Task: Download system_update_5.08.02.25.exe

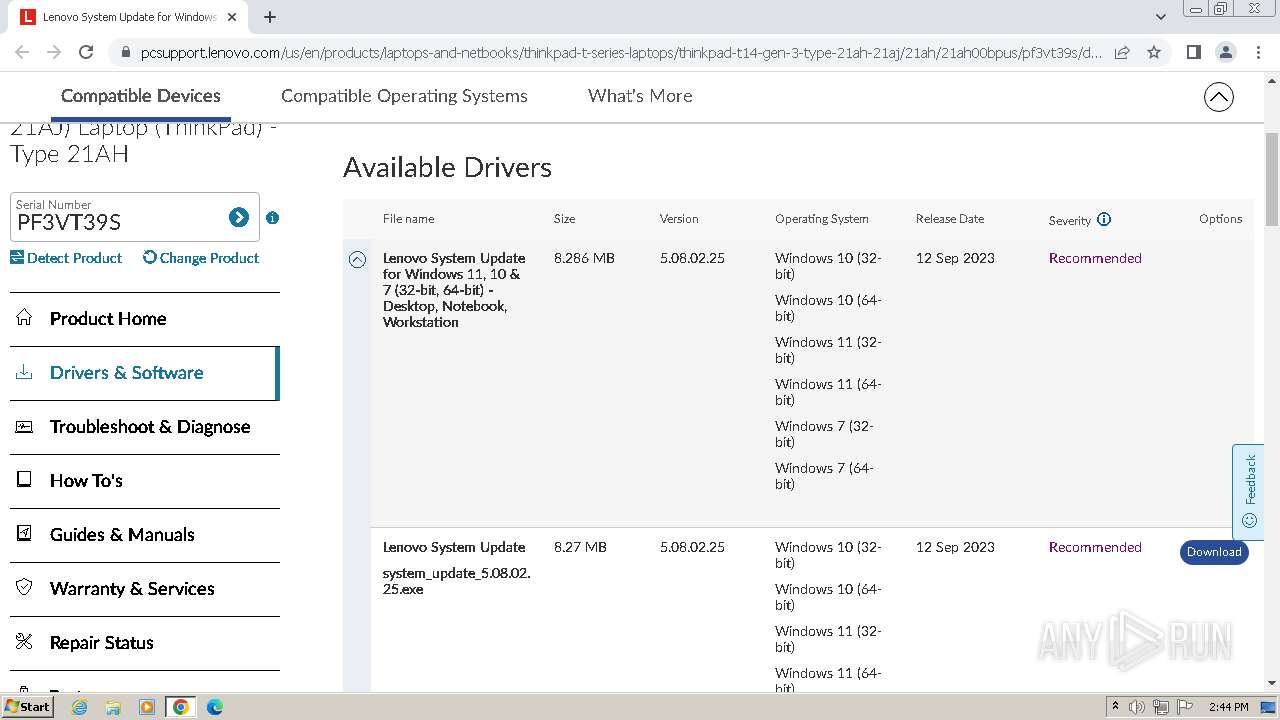Action: [1214, 552]
